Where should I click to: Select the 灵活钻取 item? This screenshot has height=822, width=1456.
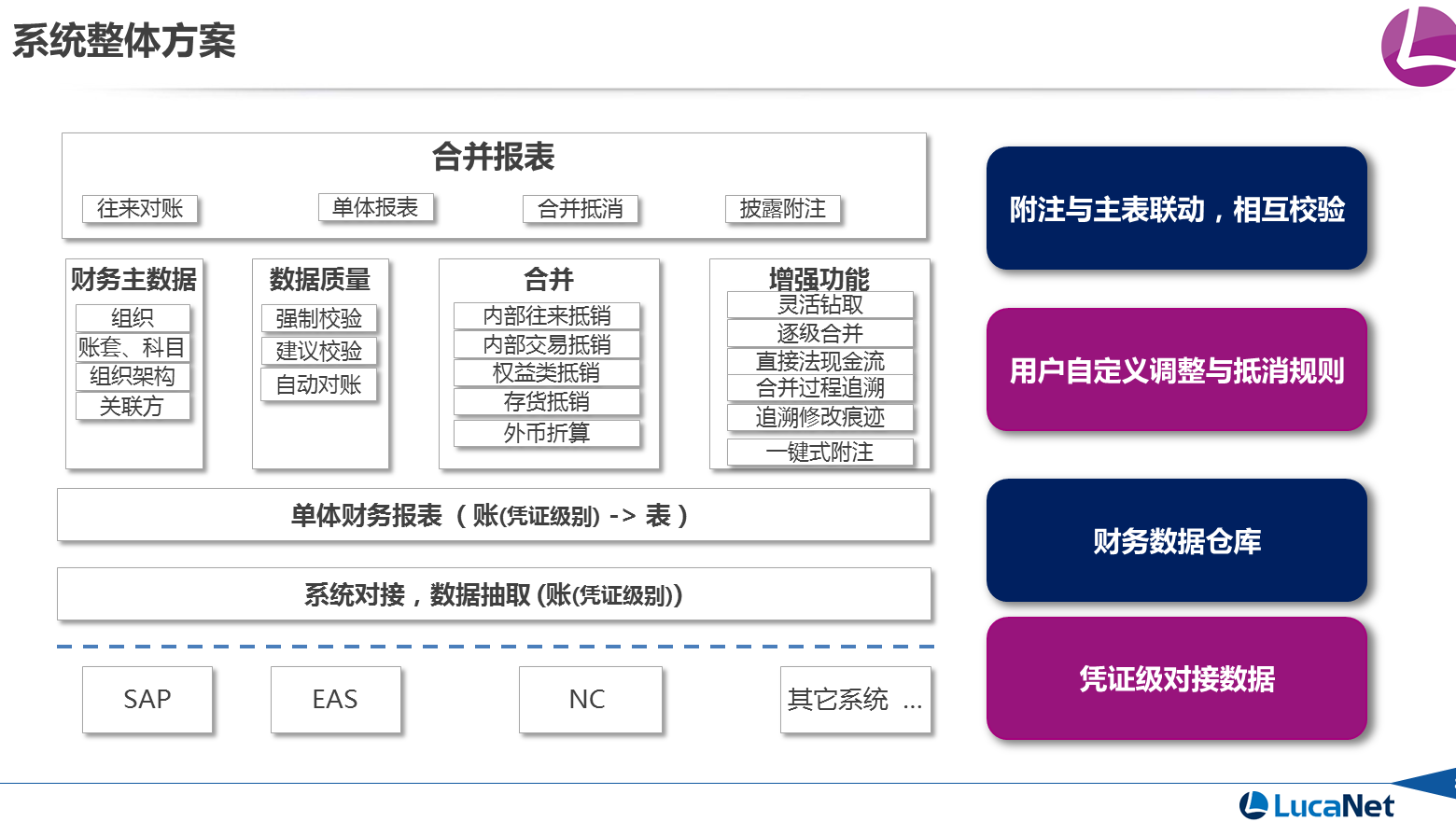coord(820,305)
